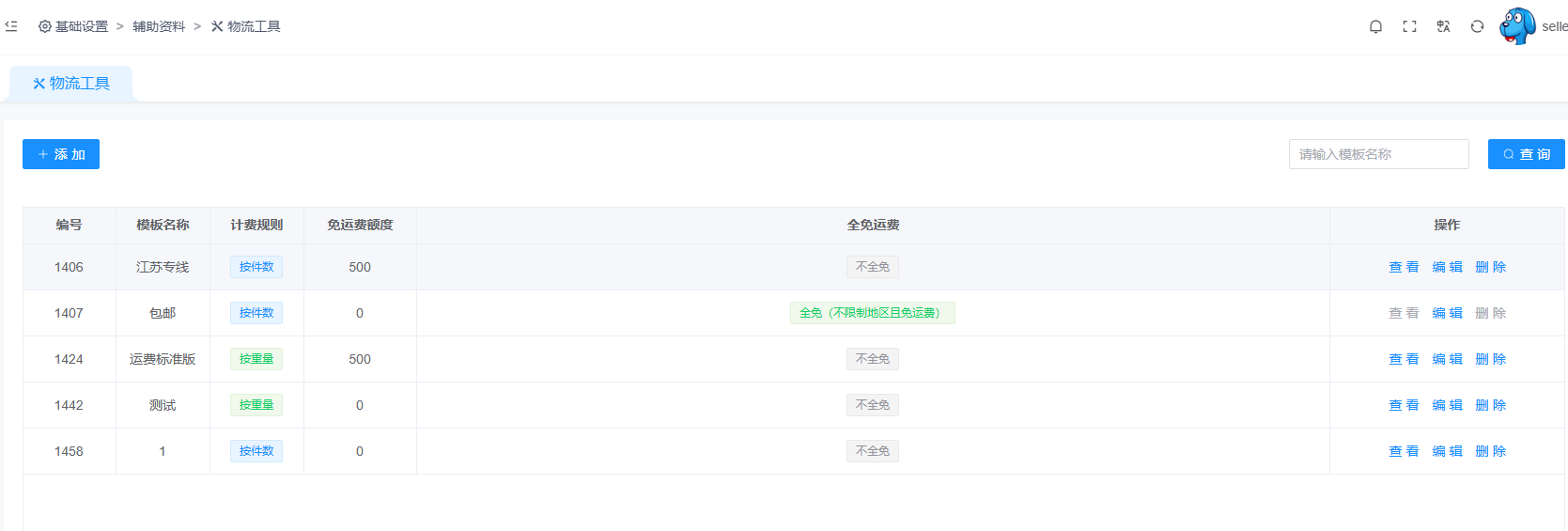Delete the 运费标准版 template
1568x531 pixels.
click(1490, 359)
